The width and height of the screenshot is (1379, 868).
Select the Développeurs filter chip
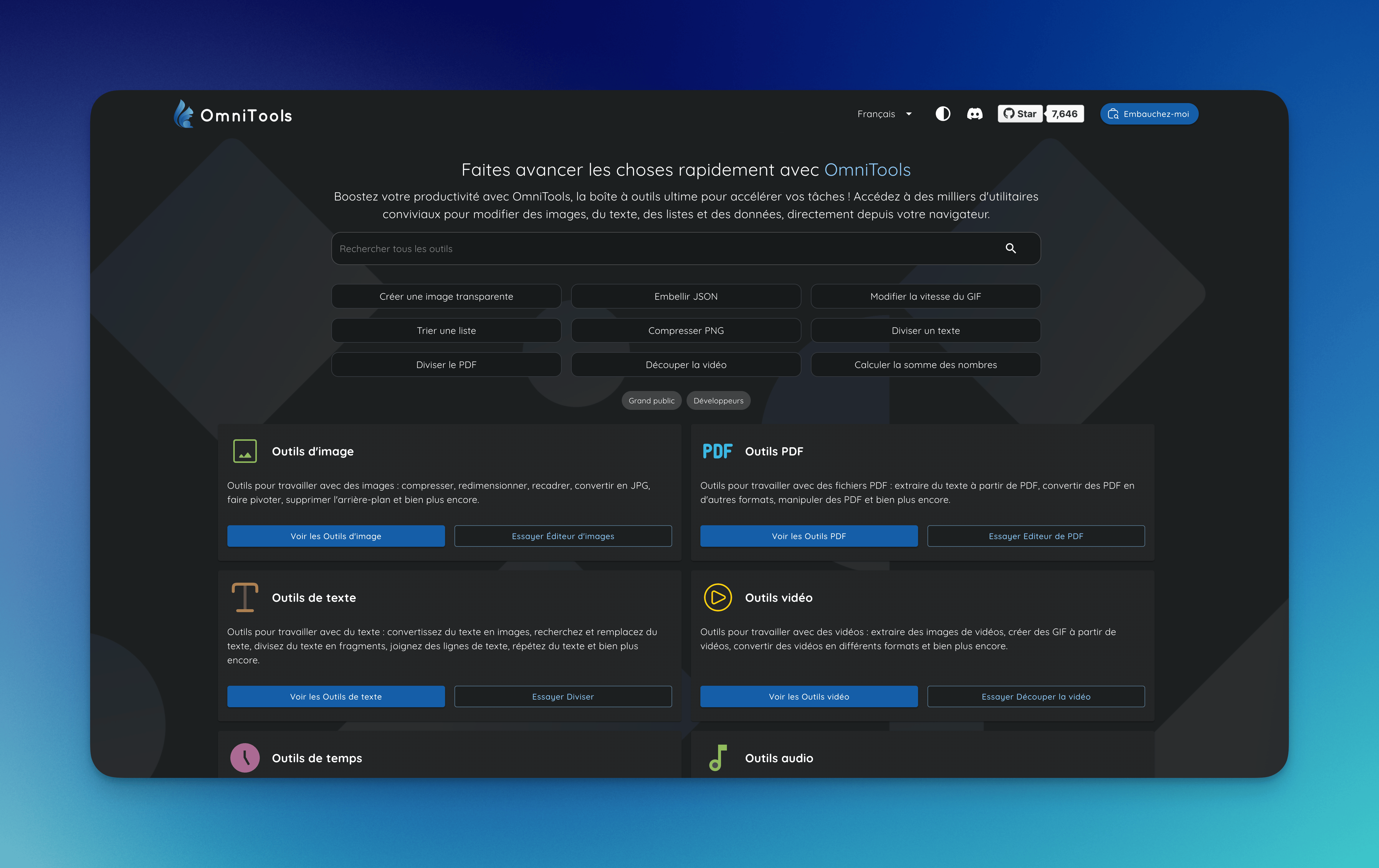718,401
